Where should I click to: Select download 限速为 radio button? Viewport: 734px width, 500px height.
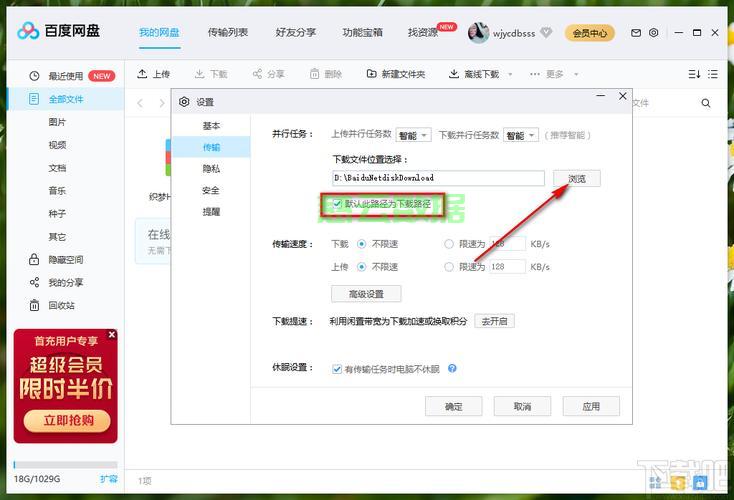point(449,244)
